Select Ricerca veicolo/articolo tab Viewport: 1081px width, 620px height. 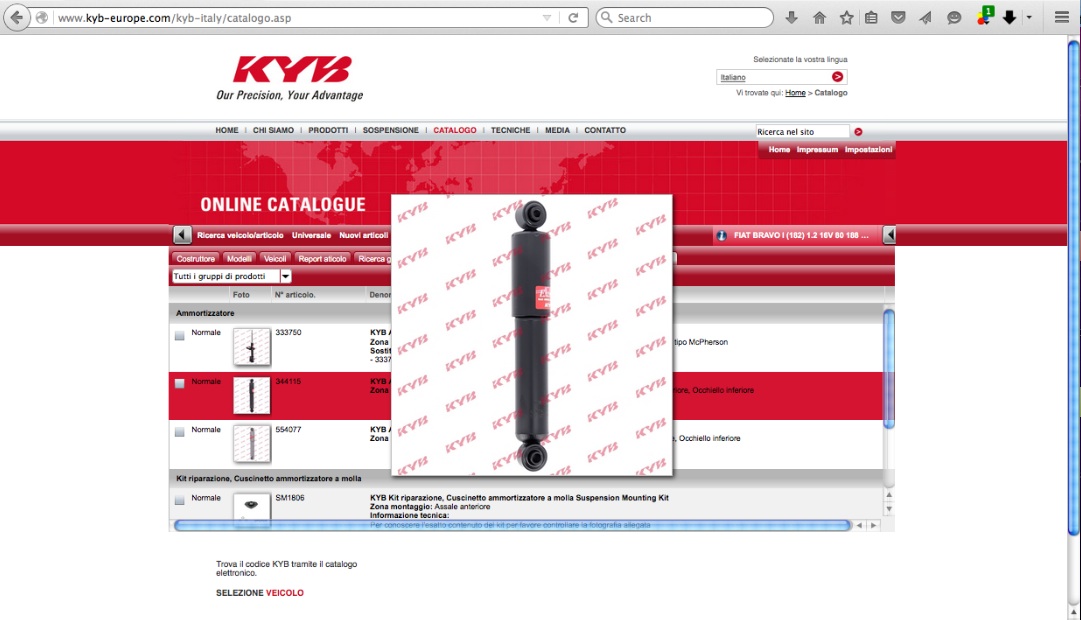[x=240, y=235]
